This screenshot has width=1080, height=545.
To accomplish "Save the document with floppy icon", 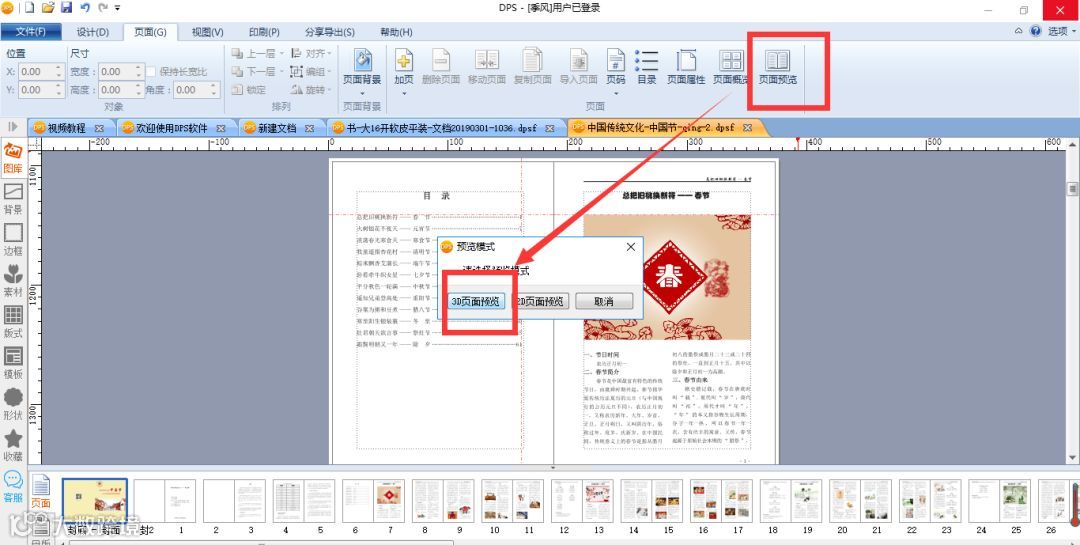I will click(67, 8).
